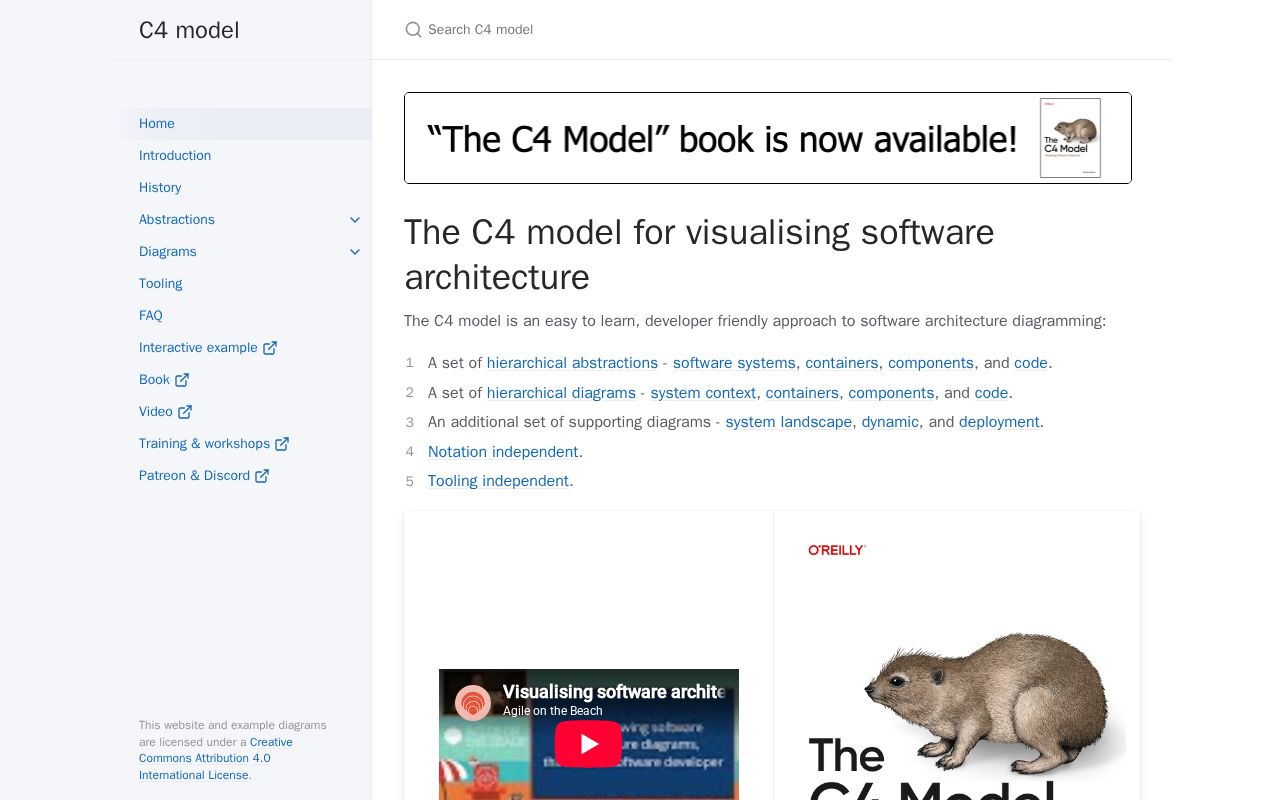Go to the Tooling page
This screenshot has height=800, width=1280.
pyautogui.click(x=161, y=284)
